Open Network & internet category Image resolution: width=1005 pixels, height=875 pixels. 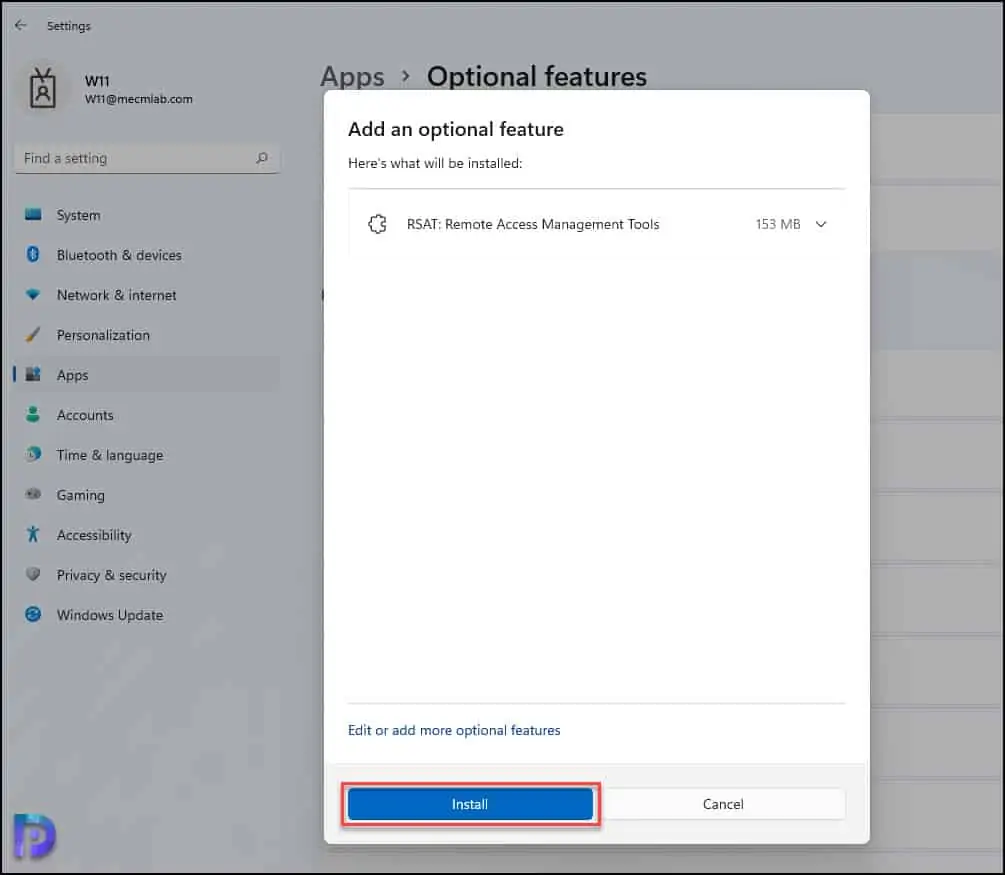[x=147, y=295]
